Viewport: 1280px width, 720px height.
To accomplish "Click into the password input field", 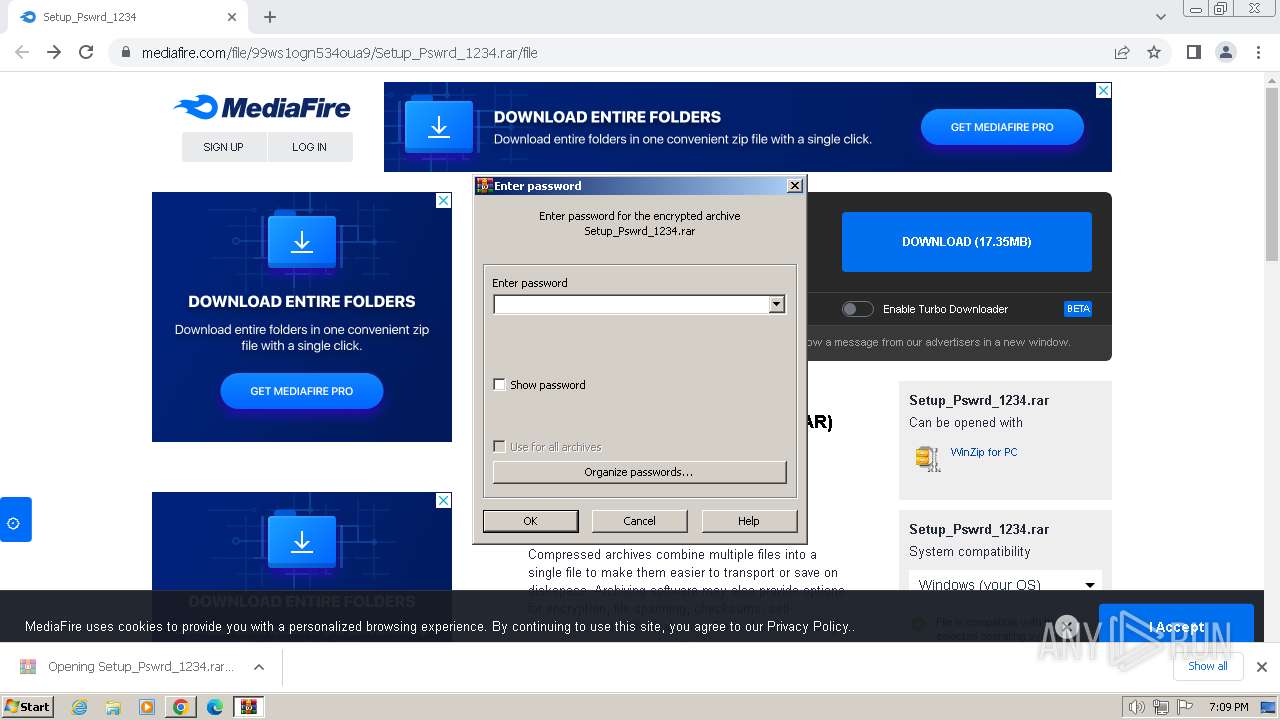I will (x=631, y=304).
